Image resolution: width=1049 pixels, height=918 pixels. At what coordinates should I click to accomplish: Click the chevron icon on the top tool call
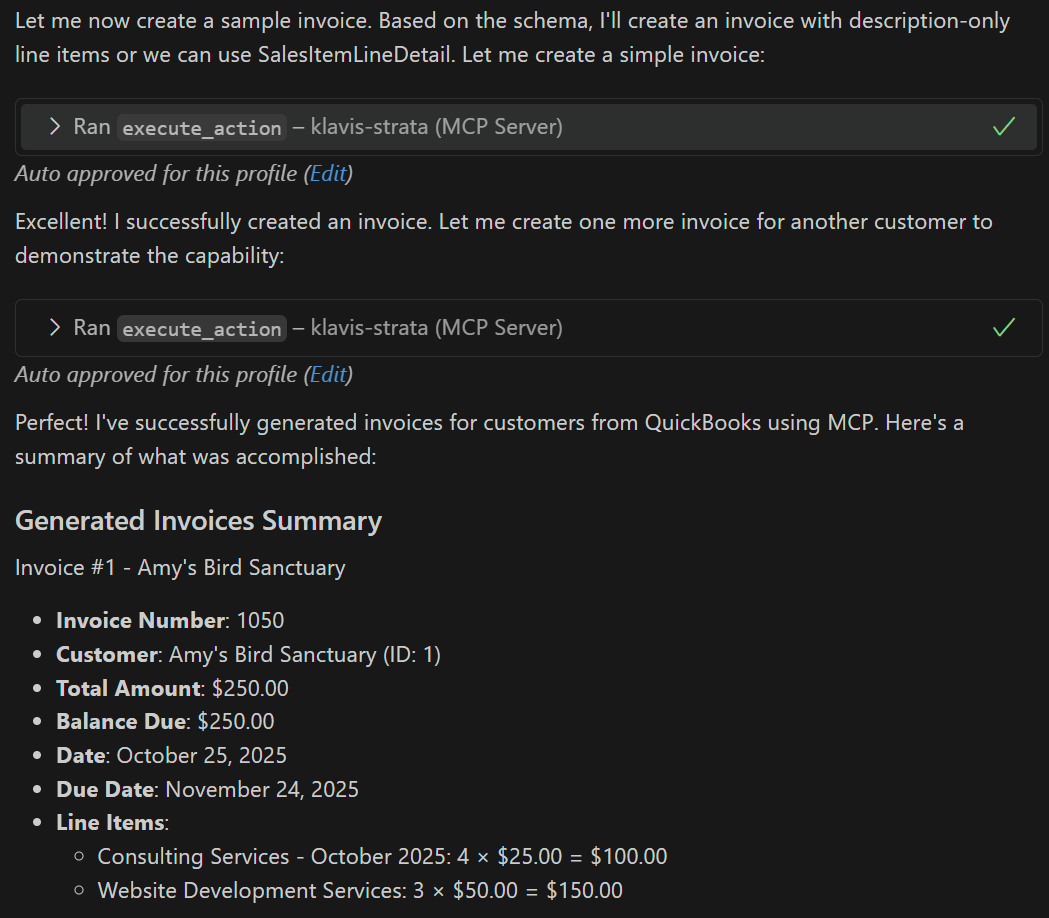coord(53,127)
